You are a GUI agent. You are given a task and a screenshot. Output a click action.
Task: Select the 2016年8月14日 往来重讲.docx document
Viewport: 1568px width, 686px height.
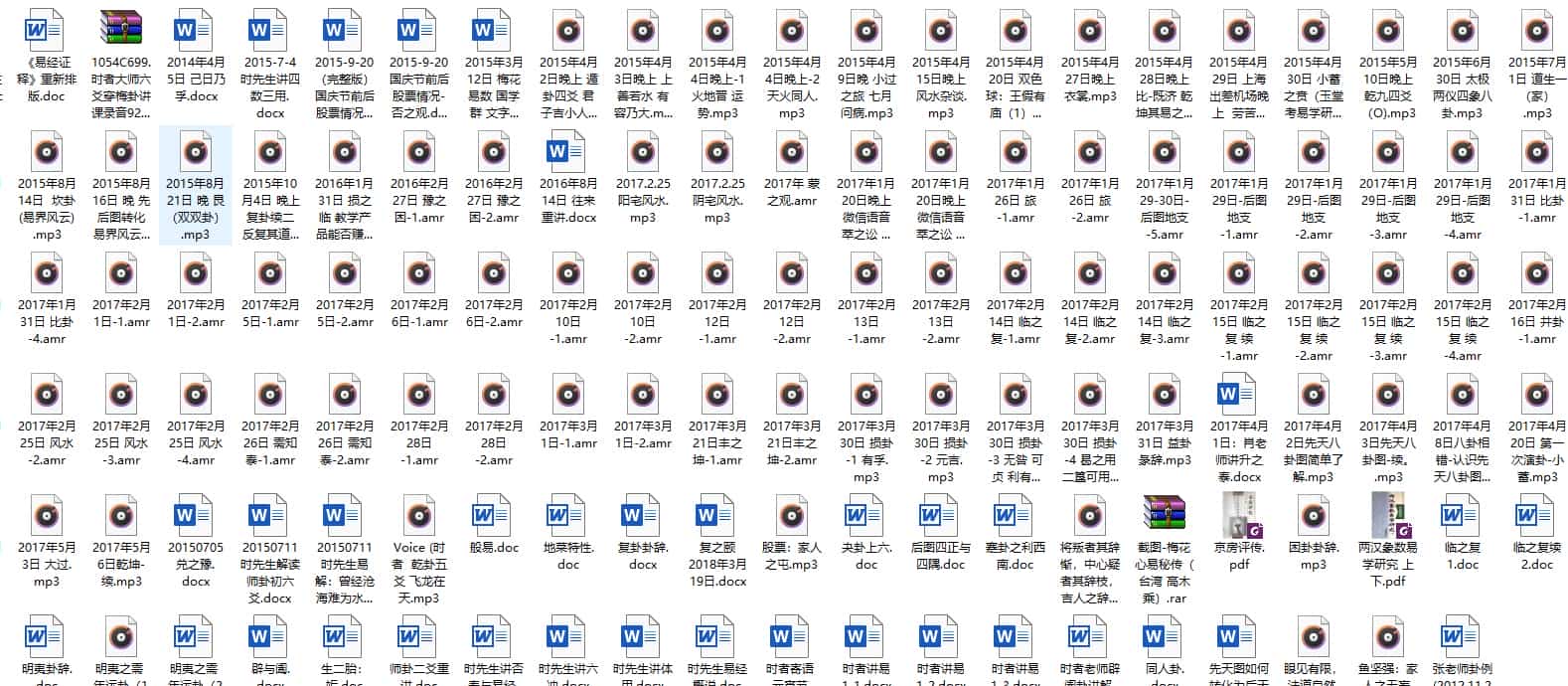[568, 153]
